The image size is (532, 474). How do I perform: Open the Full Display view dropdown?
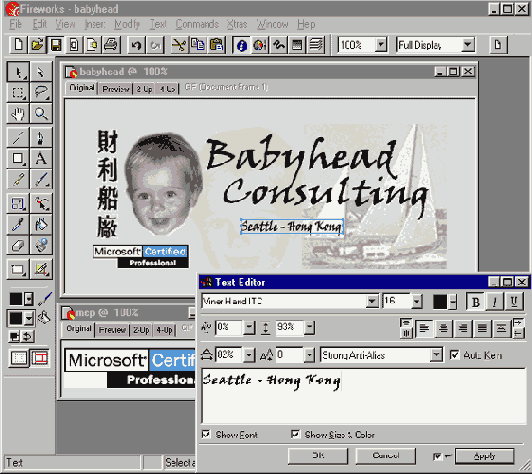[468, 44]
